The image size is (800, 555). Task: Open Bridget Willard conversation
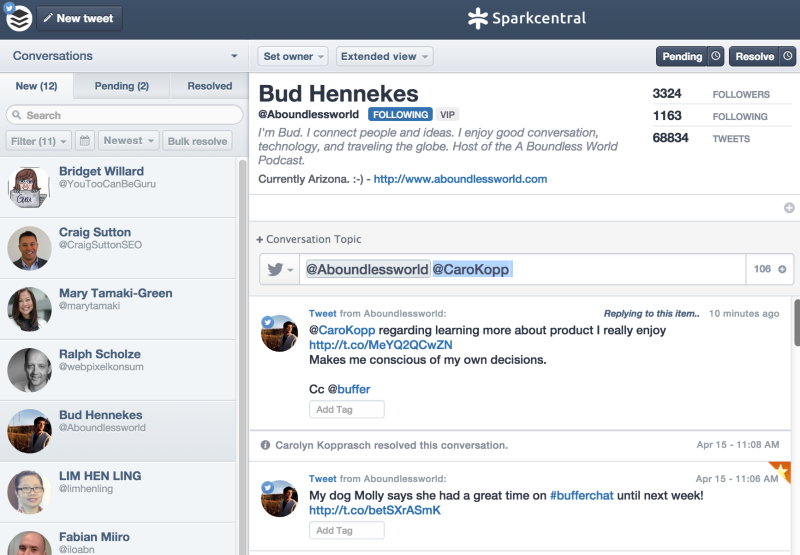[118, 187]
